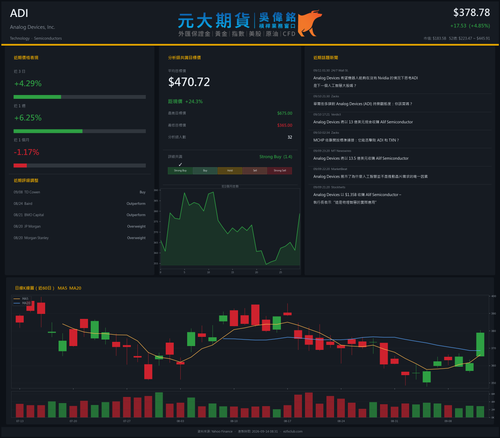This screenshot has width=500, height=438.
Task: Click the red progress bar under -1.17%
Action: (x=20, y=166)
